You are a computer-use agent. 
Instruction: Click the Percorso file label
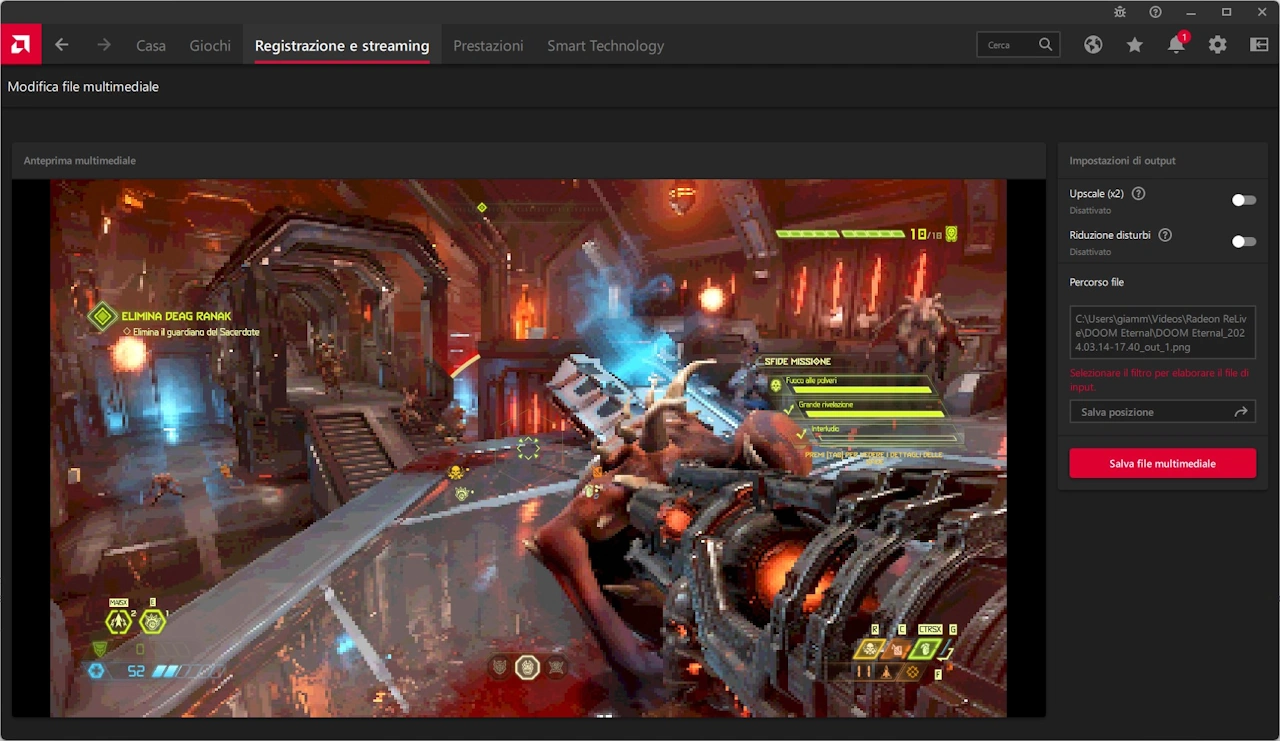[x=1096, y=282]
